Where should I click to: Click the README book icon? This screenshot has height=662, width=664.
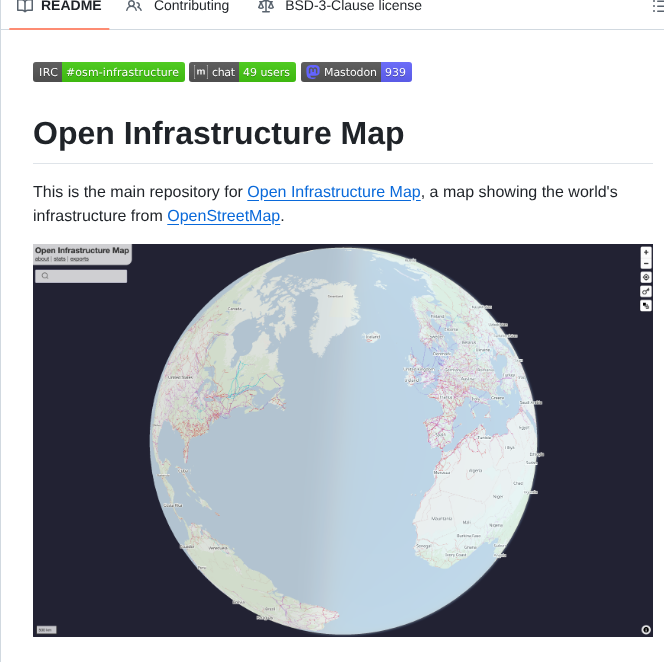[x=25, y=6]
